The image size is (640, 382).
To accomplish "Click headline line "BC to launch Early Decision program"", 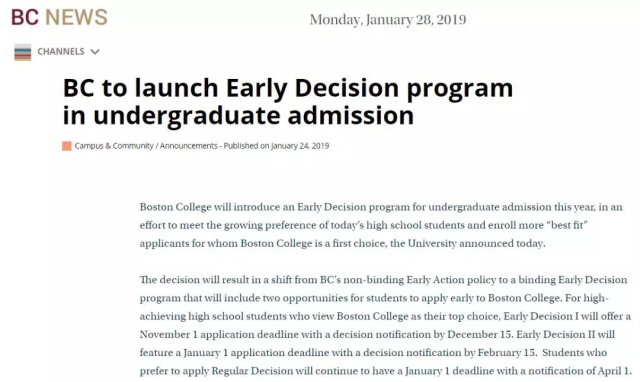I will point(288,88).
